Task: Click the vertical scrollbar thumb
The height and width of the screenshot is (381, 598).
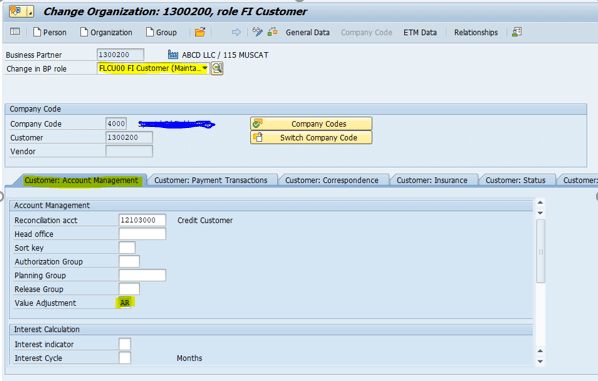Action: [540, 252]
